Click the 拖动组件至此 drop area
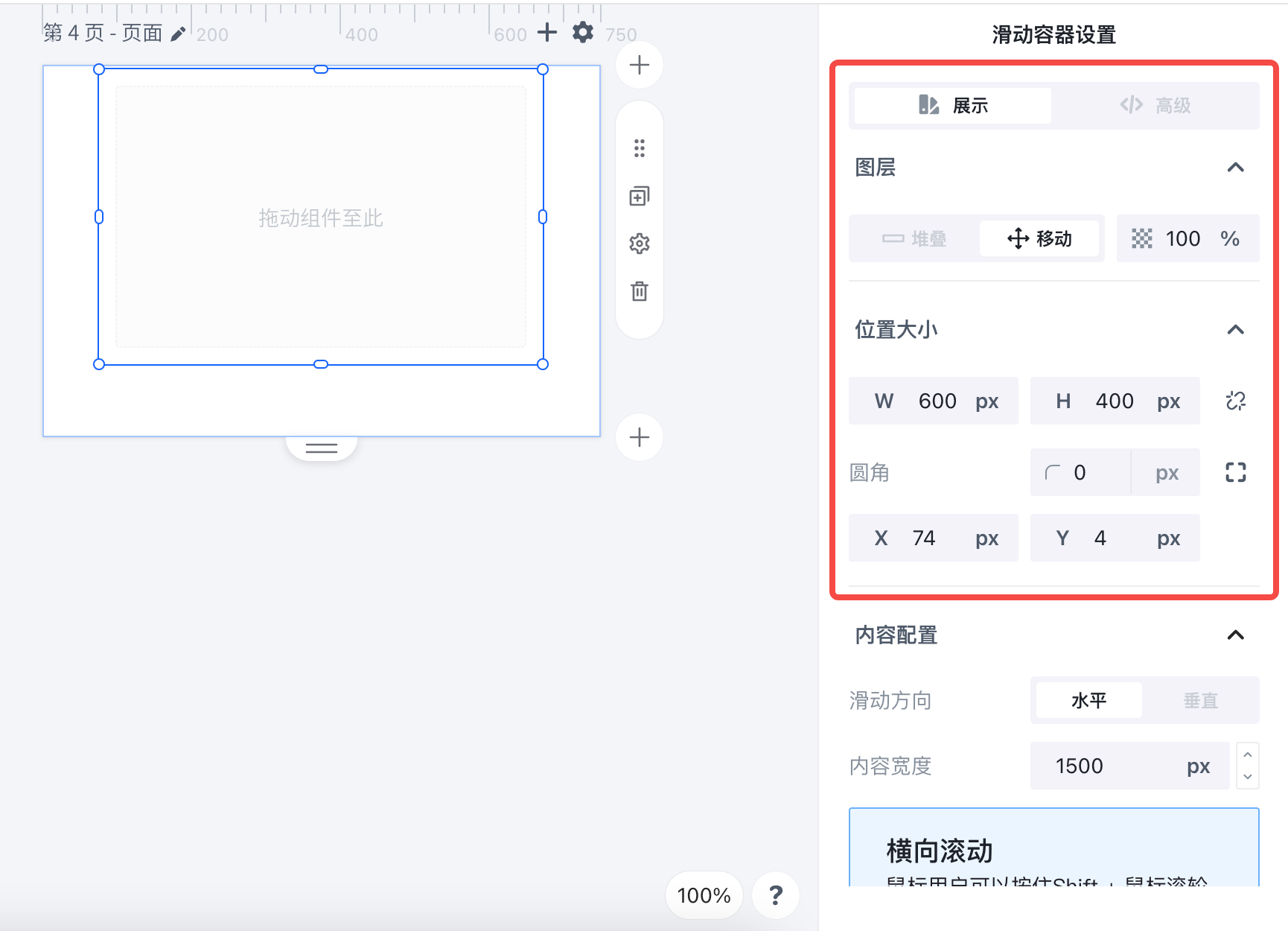Image resolution: width=1288 pixels, height=931 pixels. point(321,217)
